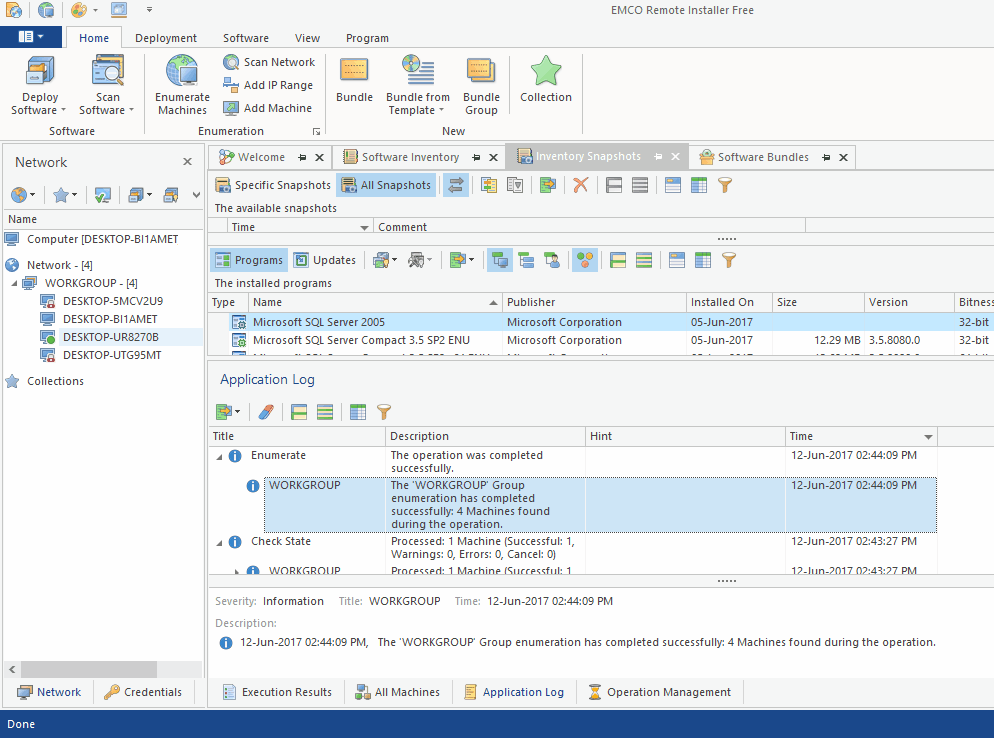Toggle All Snapshots view

click(386, 185)
